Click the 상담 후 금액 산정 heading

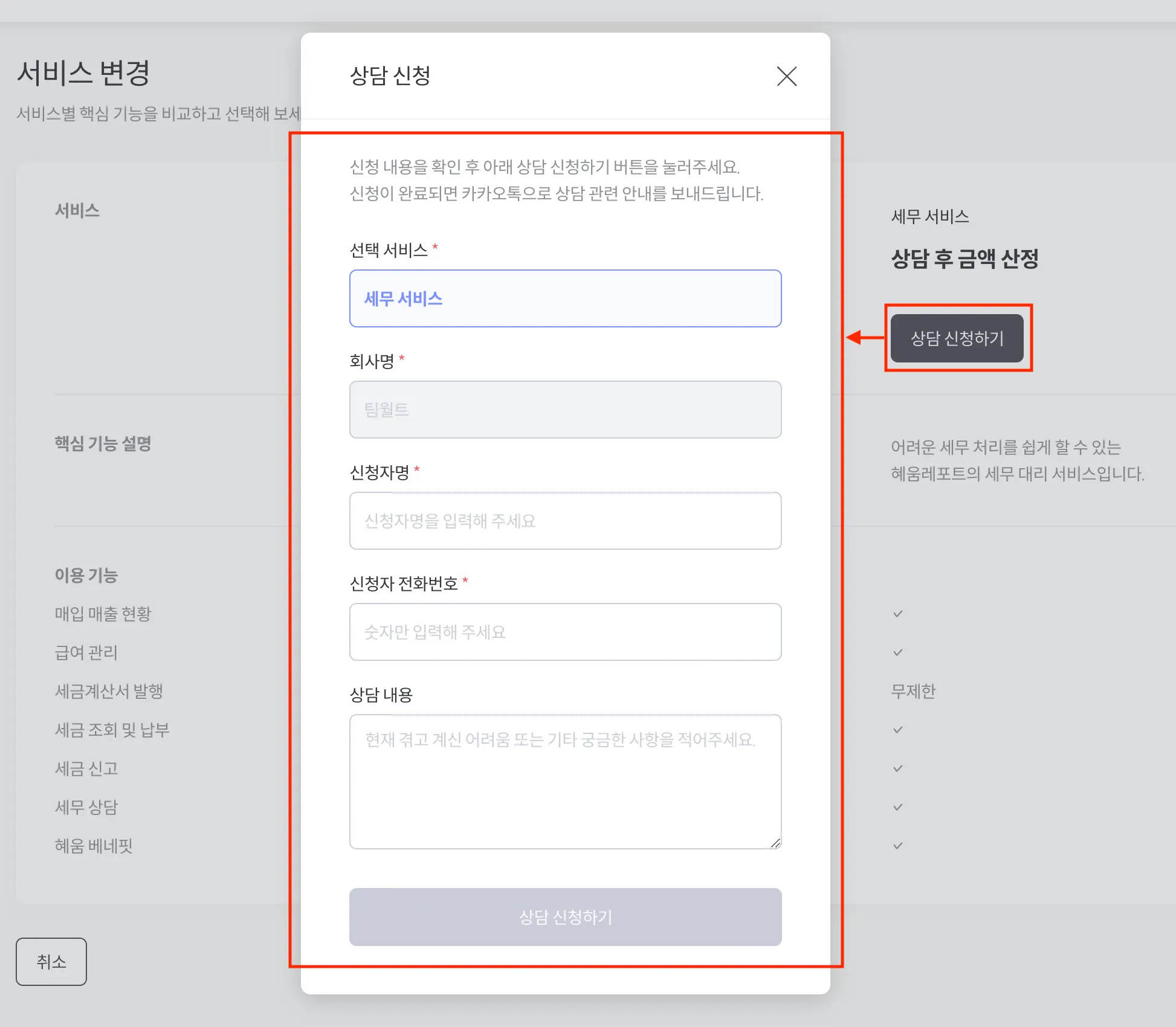tap(964, 259)
